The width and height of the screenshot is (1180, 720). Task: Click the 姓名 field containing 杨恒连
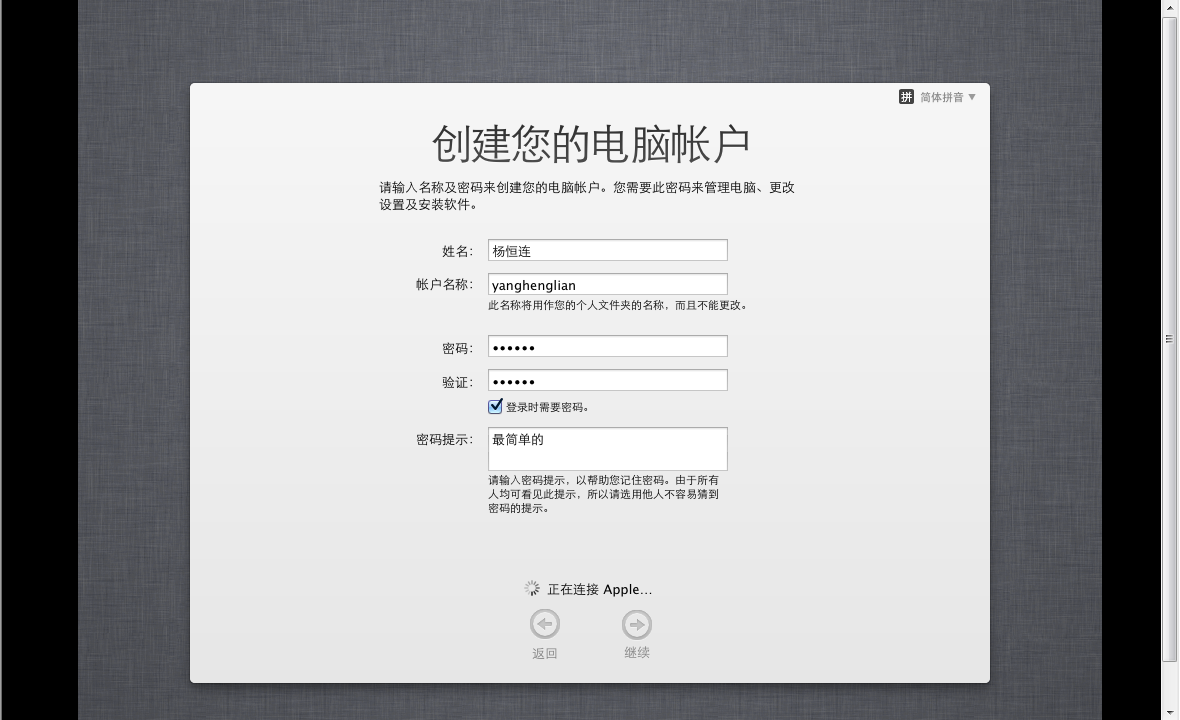(x=607, y=251)
